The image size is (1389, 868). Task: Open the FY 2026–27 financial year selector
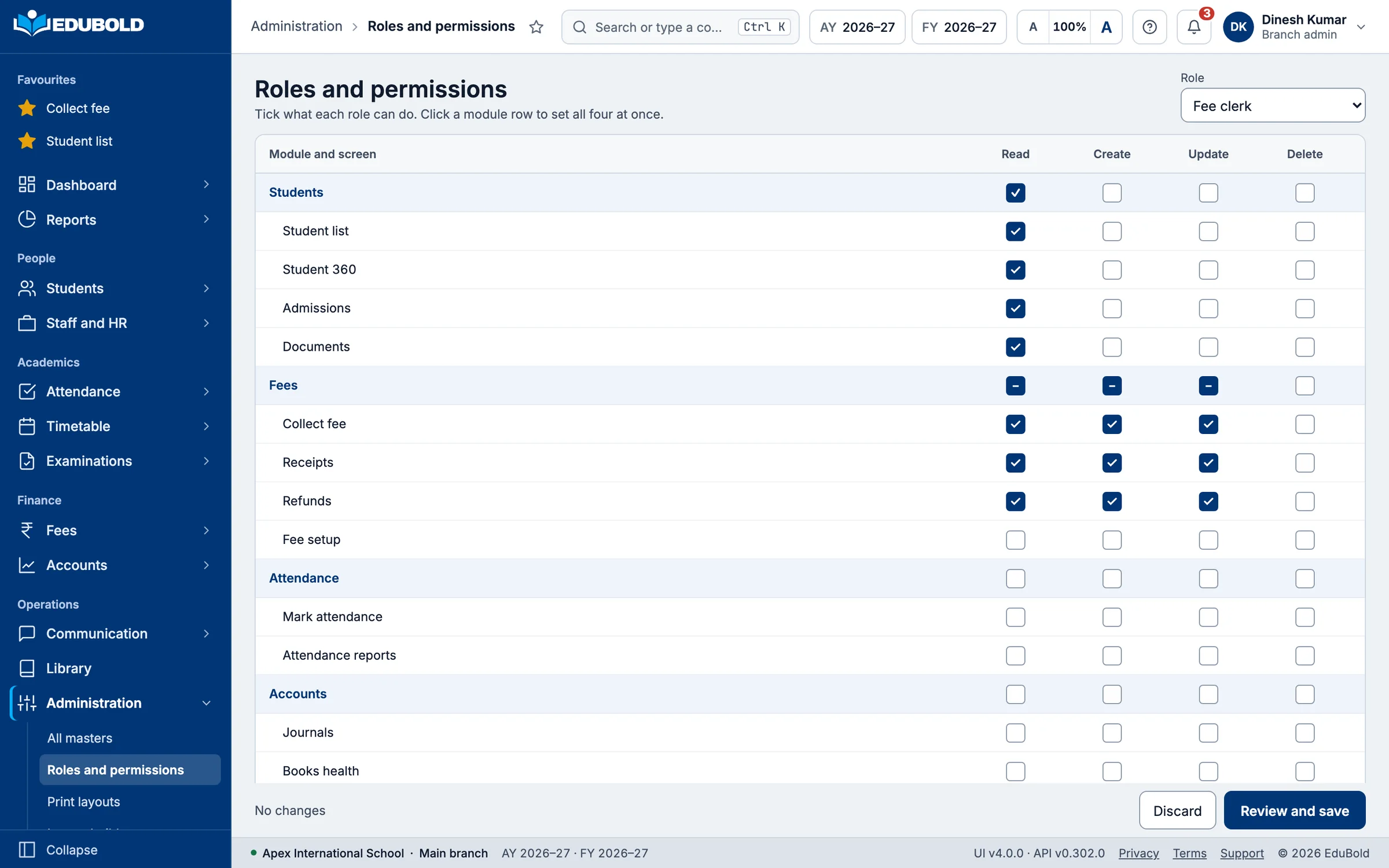tap(959, 27)
